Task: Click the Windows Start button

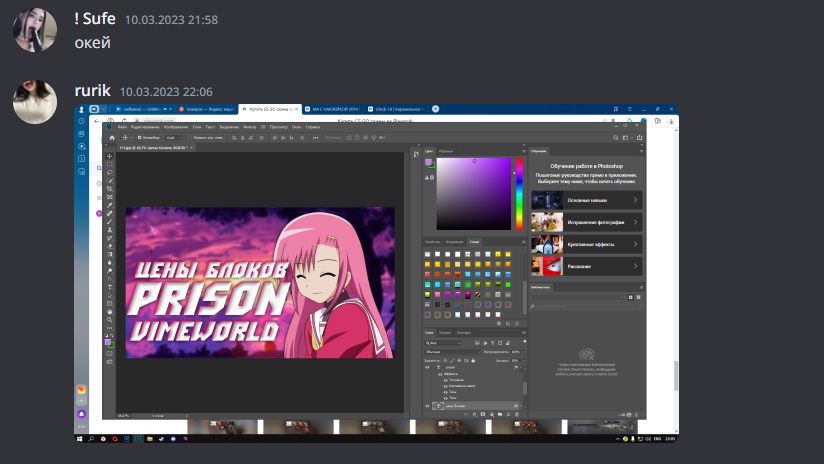Action: [79, 438]
